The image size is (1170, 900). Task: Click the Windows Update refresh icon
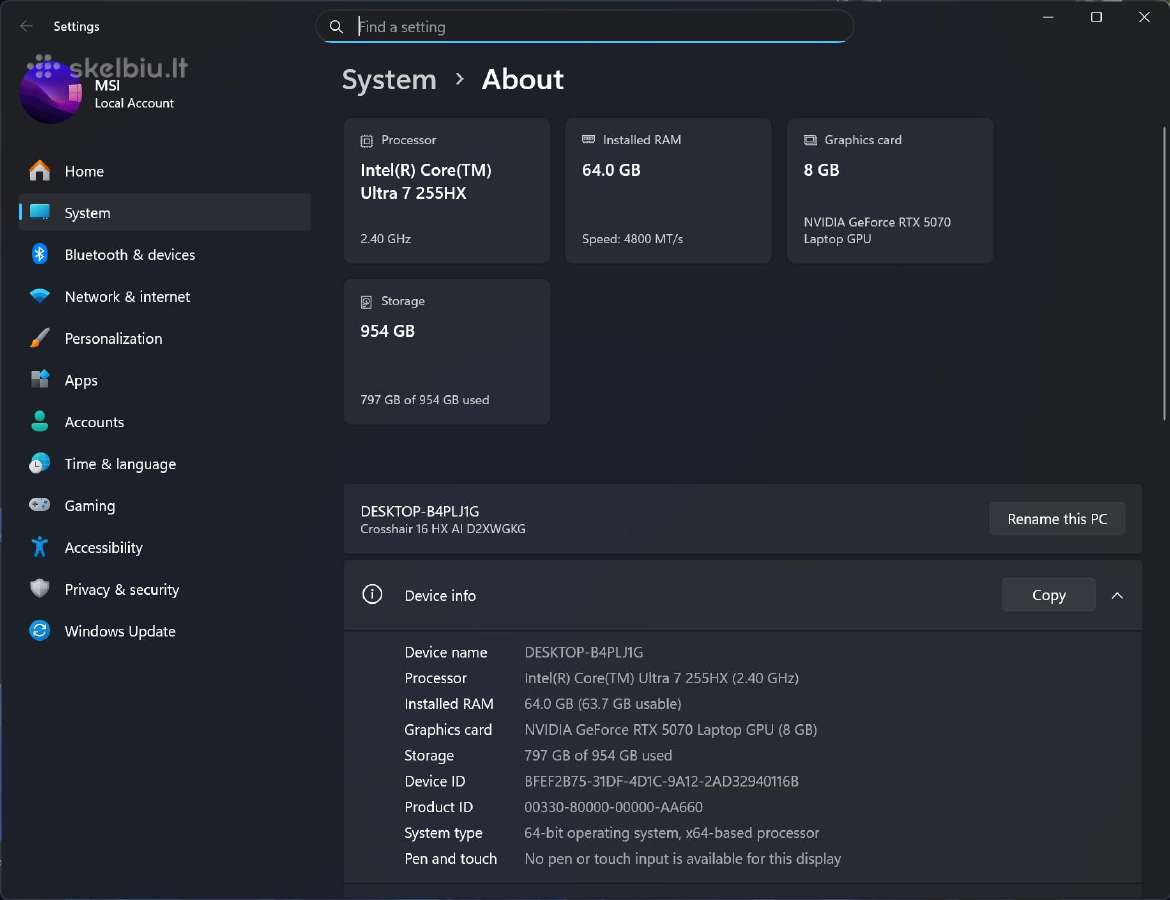(x=40, y=631)
